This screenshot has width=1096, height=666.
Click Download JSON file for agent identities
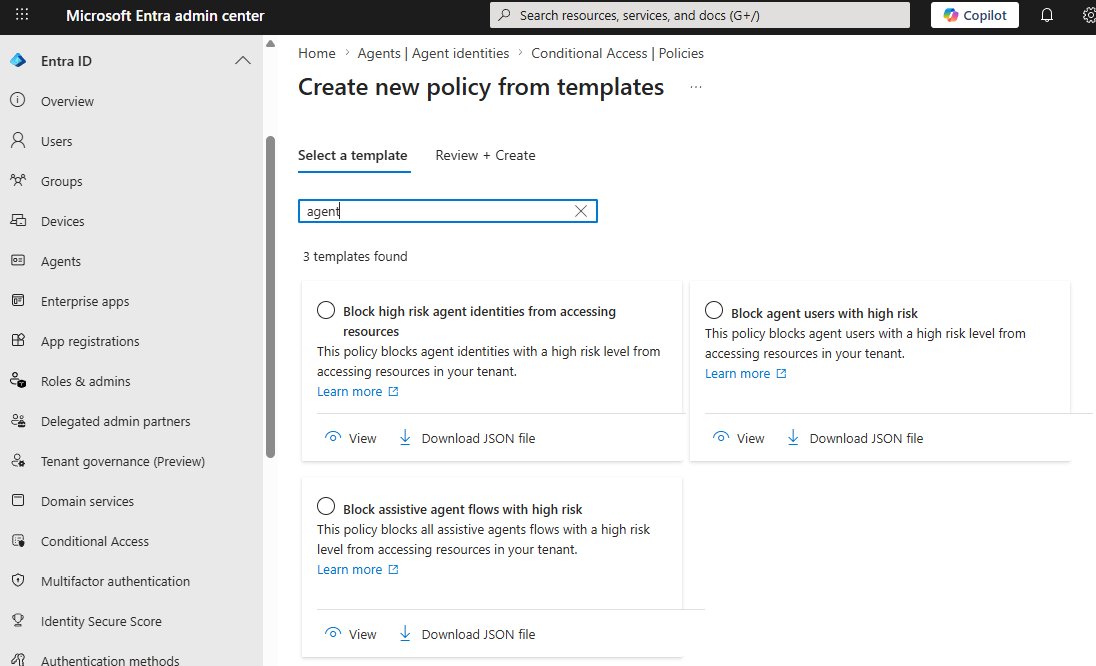(x=478, y=438)
